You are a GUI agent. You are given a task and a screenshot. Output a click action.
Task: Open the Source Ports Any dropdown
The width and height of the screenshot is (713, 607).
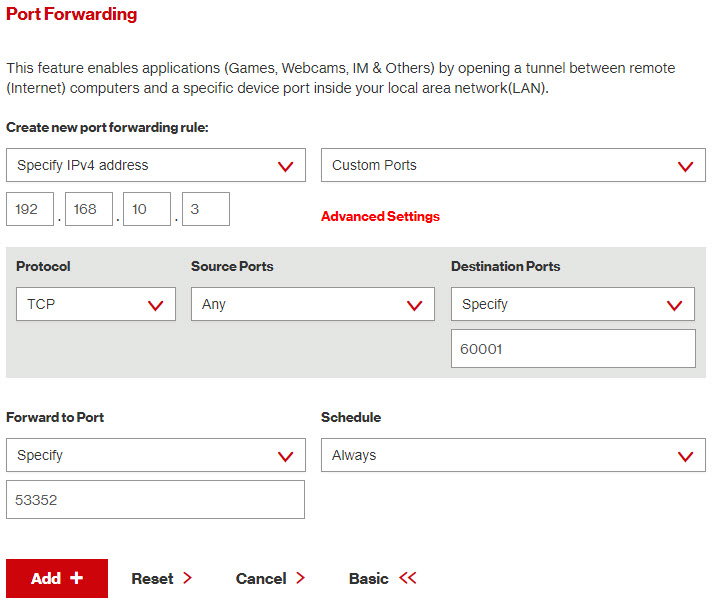(313, 304)
